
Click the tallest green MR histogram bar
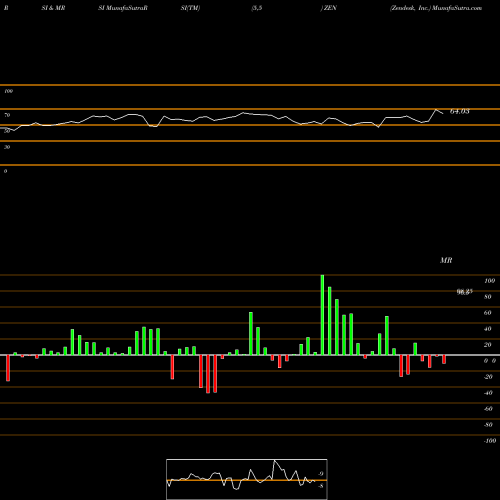(322, 315)
